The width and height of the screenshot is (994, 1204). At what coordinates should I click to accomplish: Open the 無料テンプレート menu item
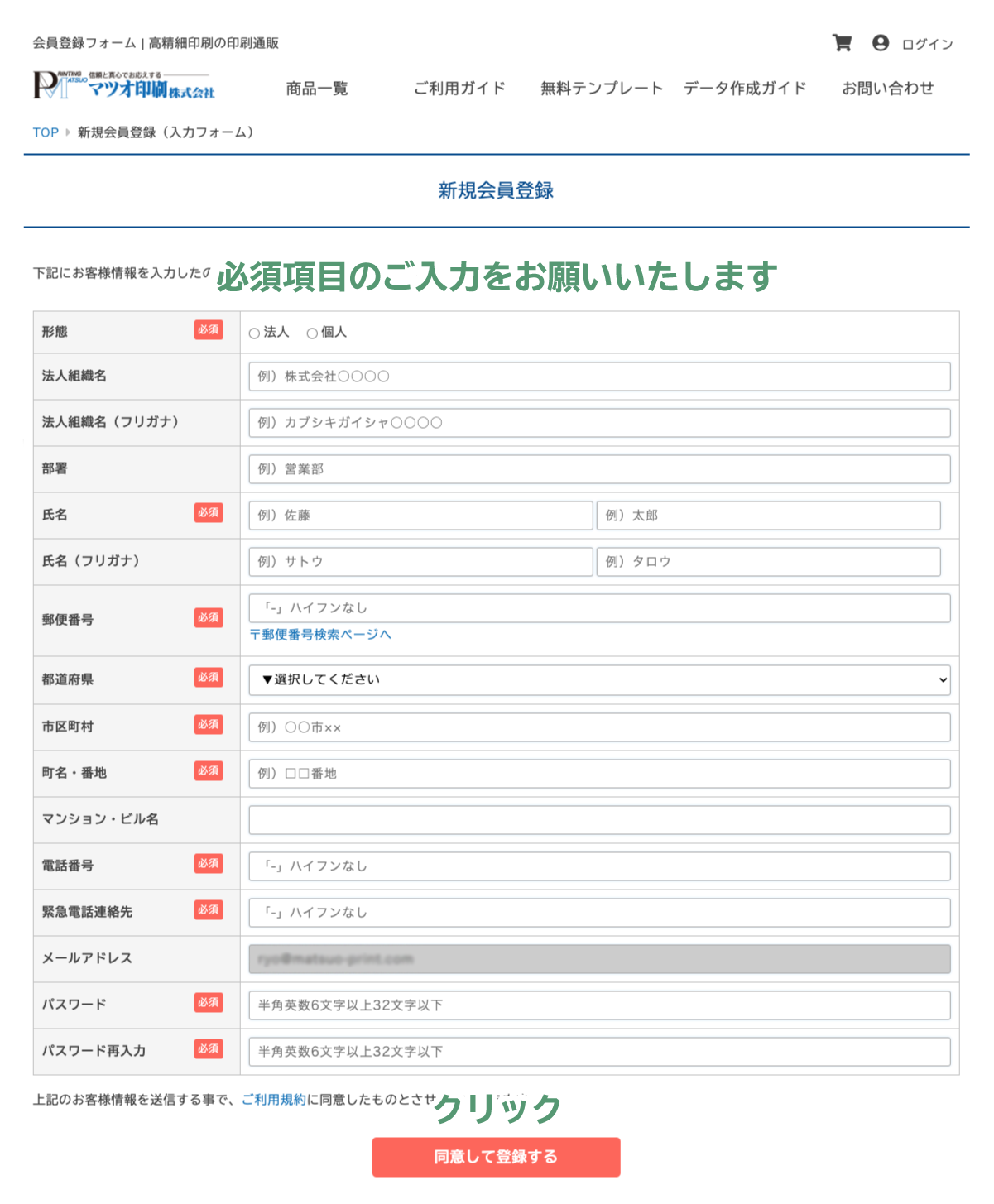point(602,89)
